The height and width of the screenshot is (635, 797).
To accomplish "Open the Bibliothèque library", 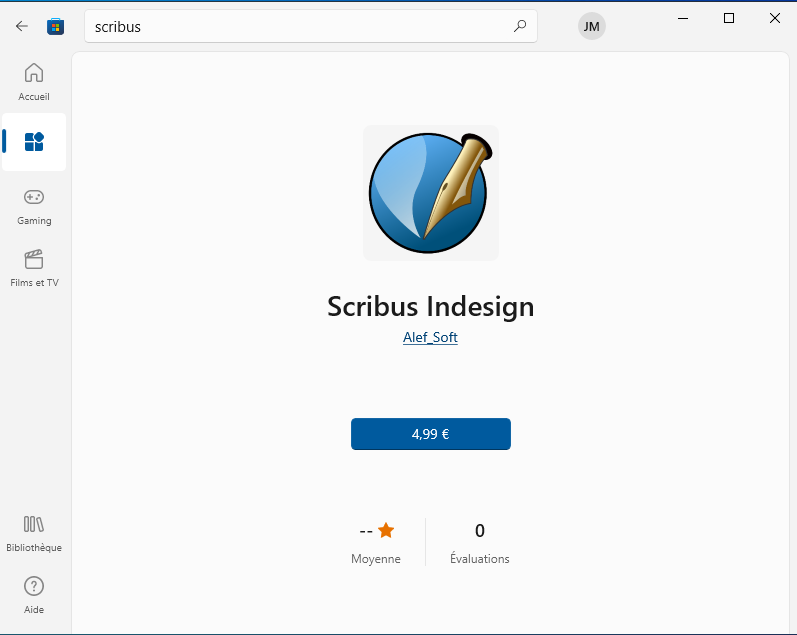I will click(x=34, y=532).
